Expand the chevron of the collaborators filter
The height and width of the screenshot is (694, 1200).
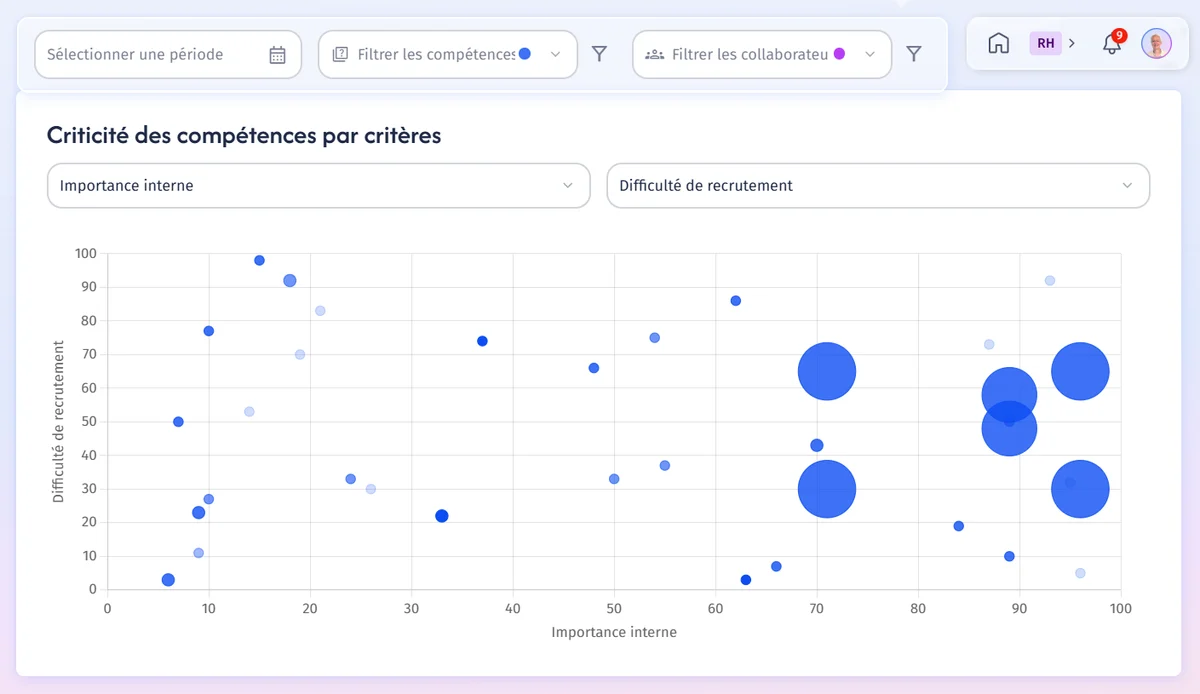point(870,55)
